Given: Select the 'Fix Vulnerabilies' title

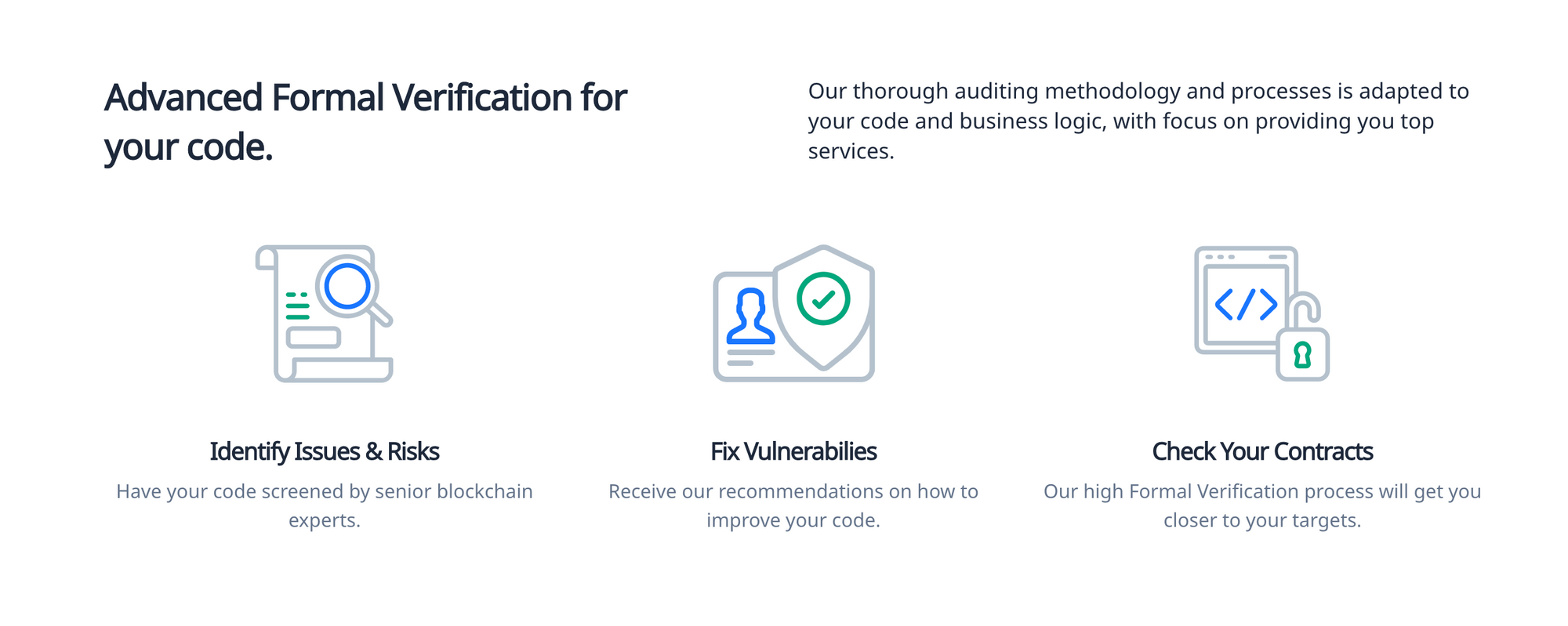Looking at the screenshot, I should (793, 451).
